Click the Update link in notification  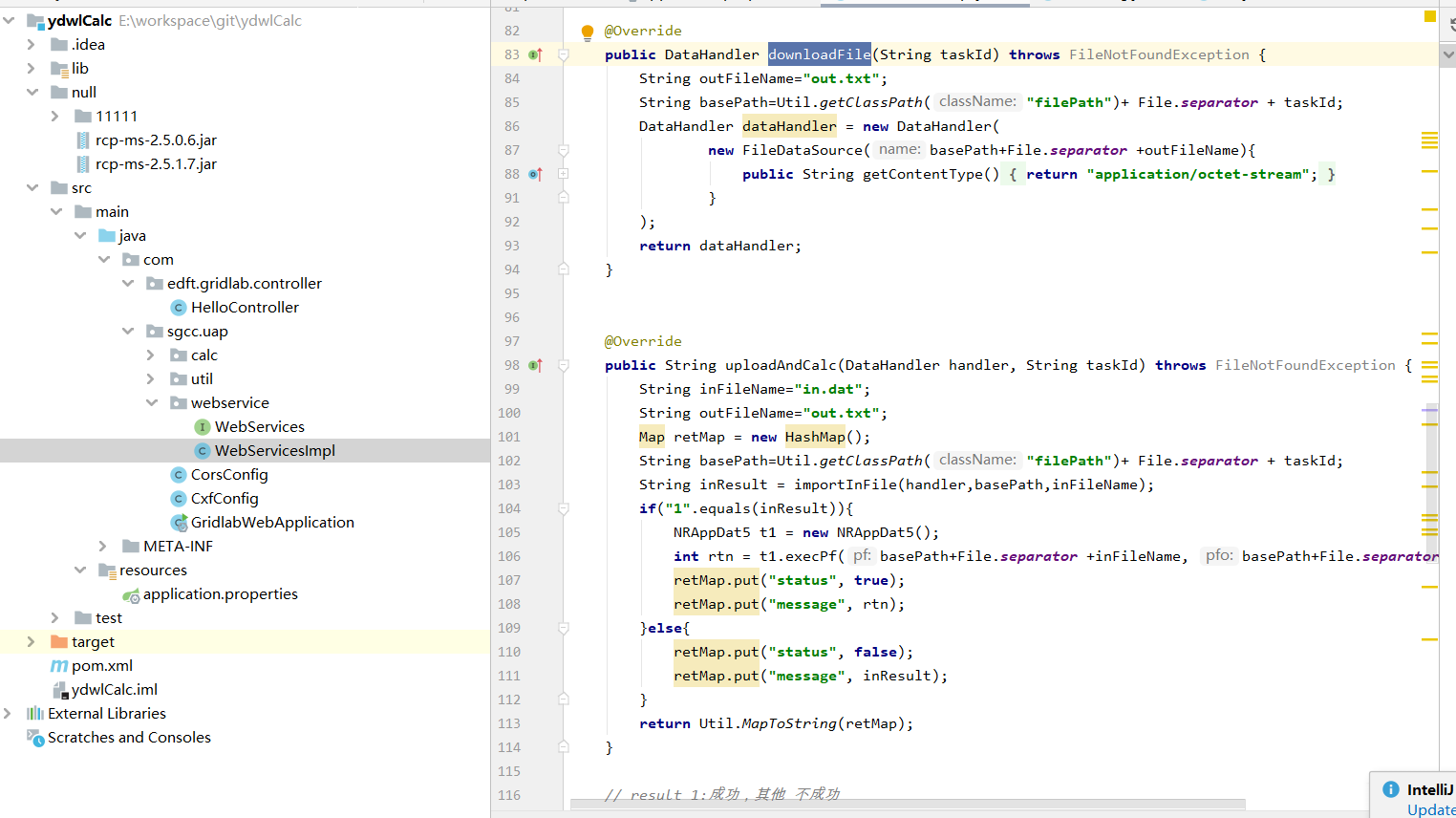[1431, 809]
